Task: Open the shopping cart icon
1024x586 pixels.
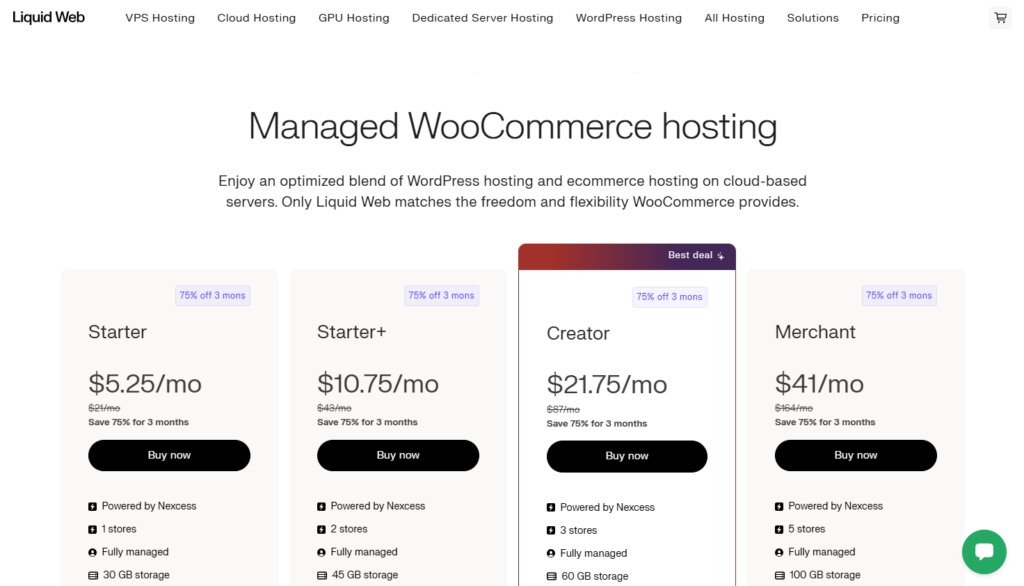Action: pyautogui.click(x=999, y=17)
